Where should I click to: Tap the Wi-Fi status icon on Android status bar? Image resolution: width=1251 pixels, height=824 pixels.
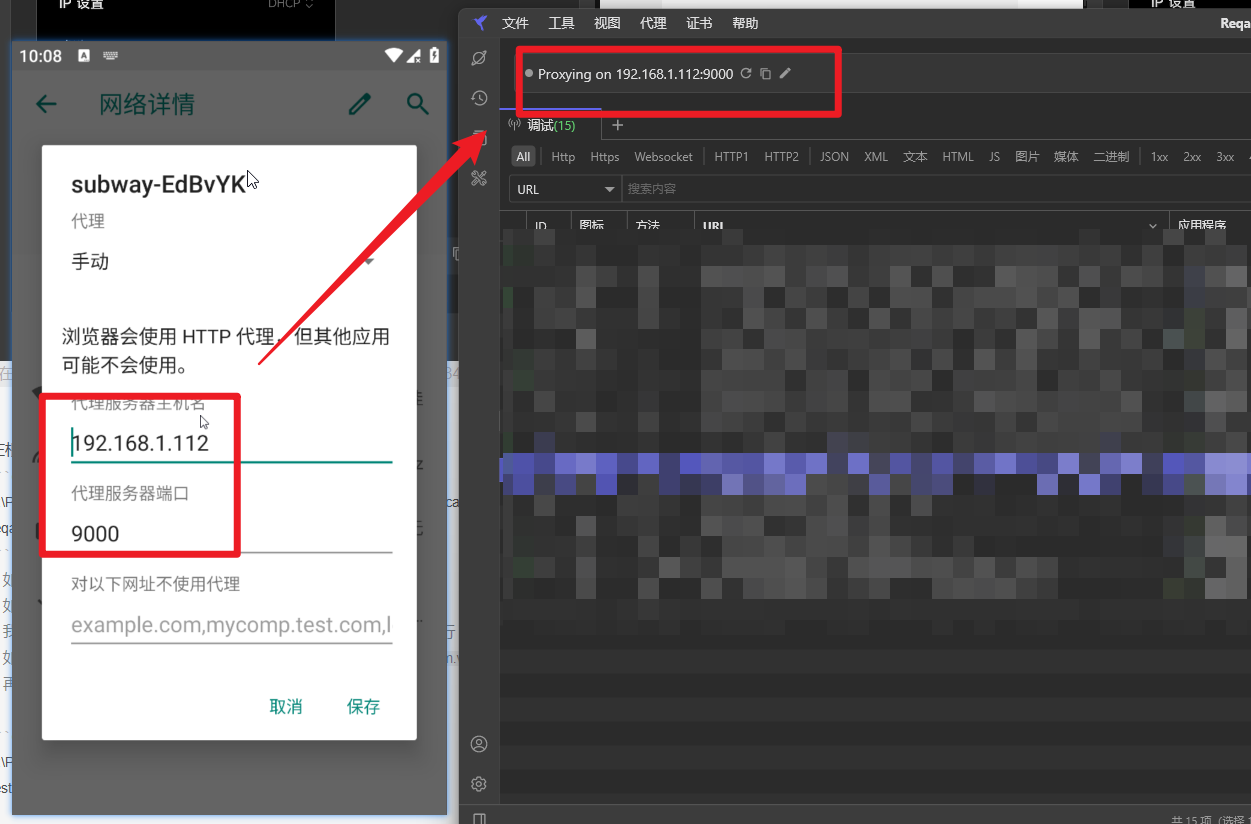click(394, 56)
